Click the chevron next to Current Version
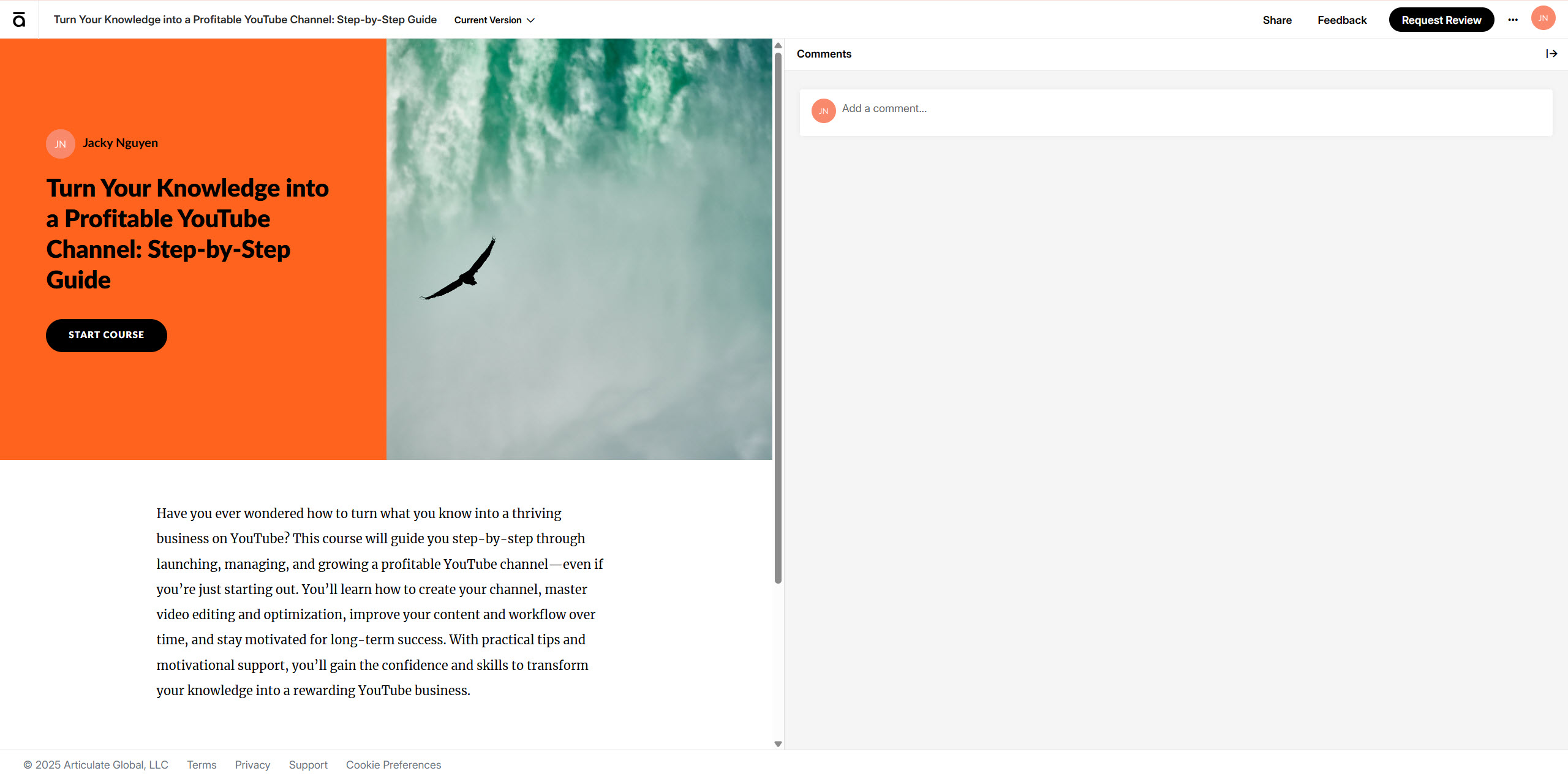The width and height of the screenshot is (1568, 779). click(530, 20)
